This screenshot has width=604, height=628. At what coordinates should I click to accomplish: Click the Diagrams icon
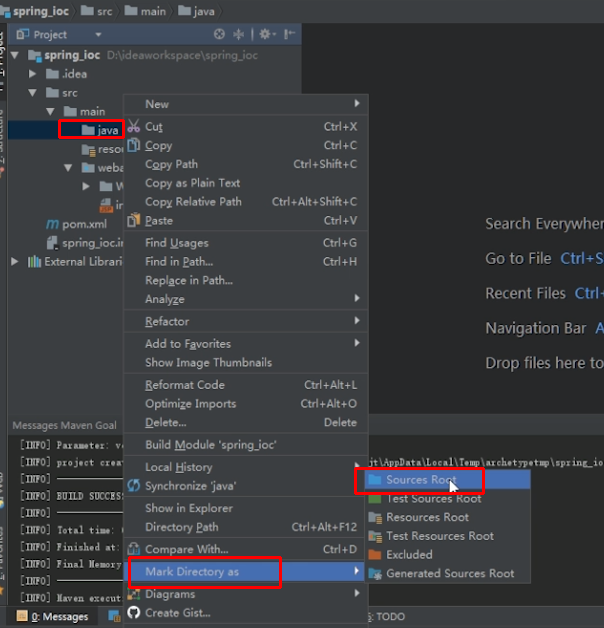click(x=134, y=594)
